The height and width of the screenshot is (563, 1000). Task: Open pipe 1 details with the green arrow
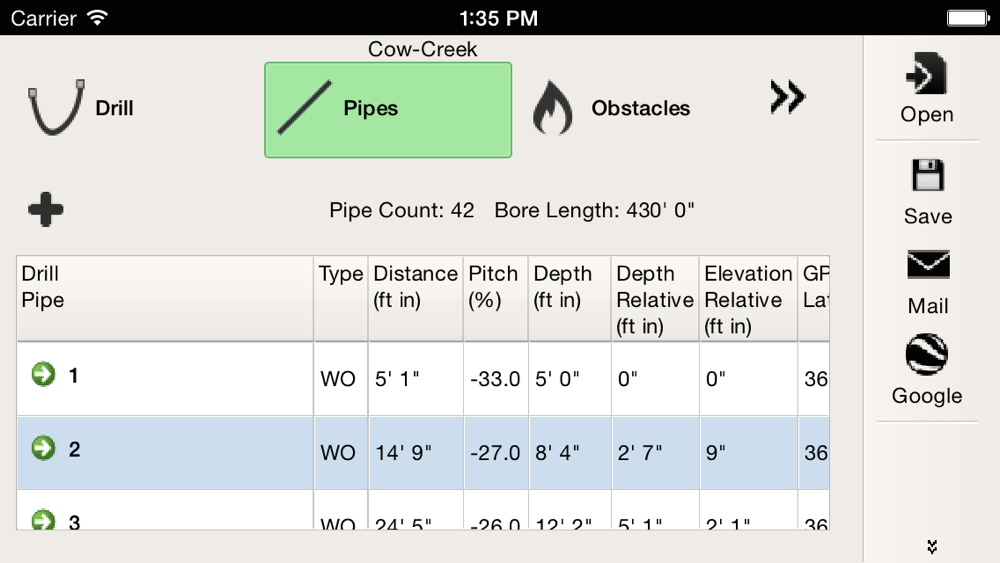pyautogui.click(x=43, y=374)
